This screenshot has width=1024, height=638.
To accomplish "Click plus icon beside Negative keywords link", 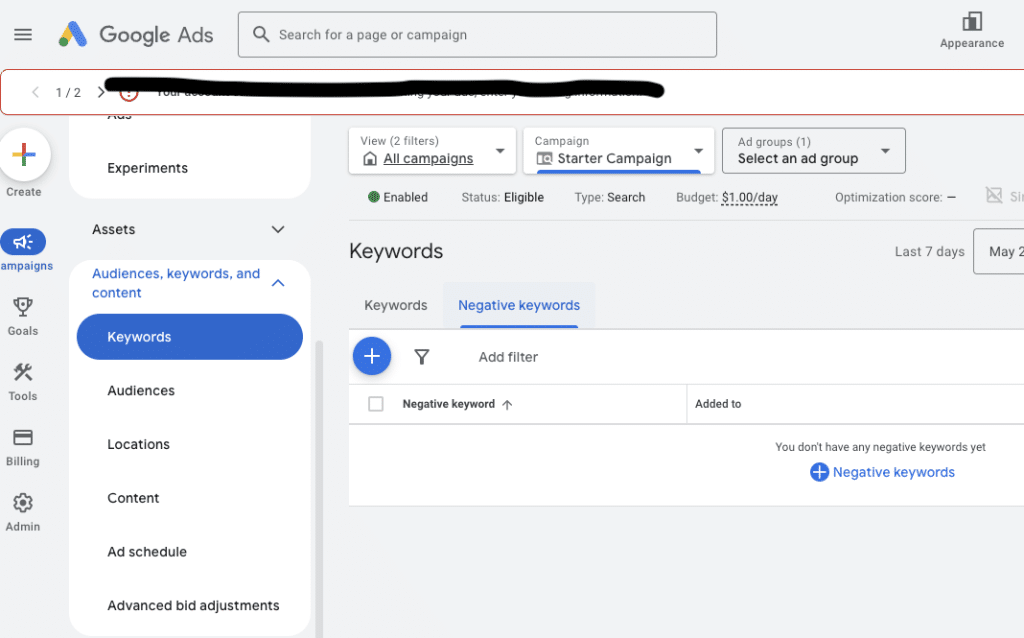I will coord(819,471).
